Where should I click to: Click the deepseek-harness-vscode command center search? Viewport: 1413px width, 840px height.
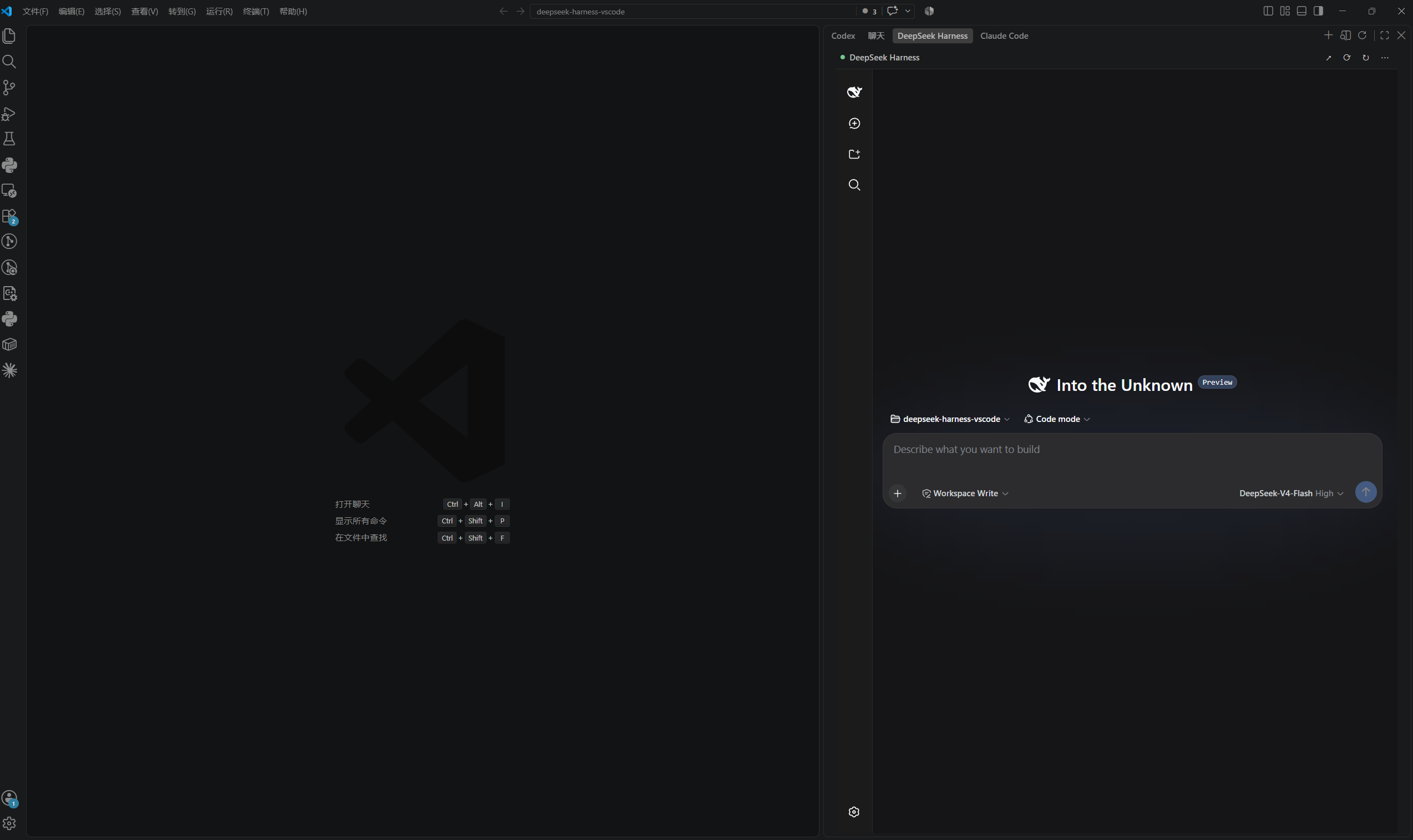pos(692,11)
